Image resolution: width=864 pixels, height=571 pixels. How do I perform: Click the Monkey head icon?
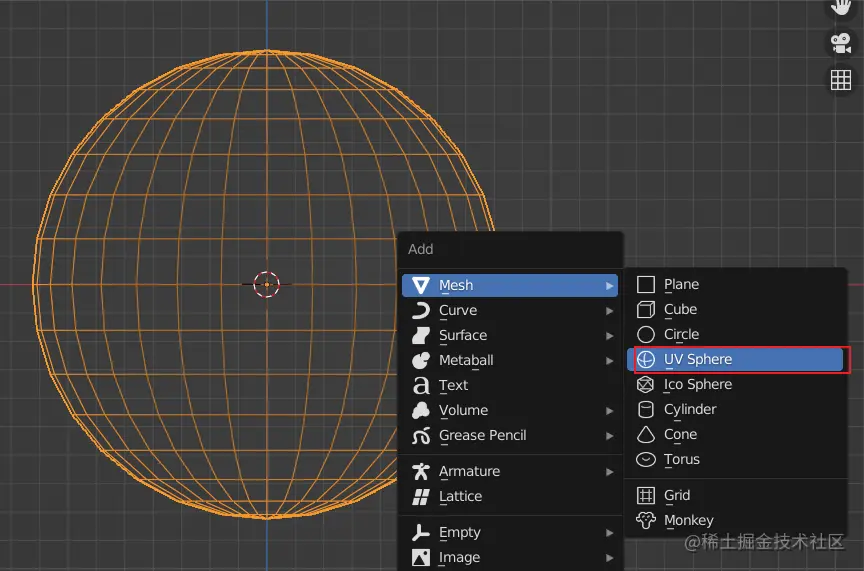pyautogui.click(x=646, y=520)
